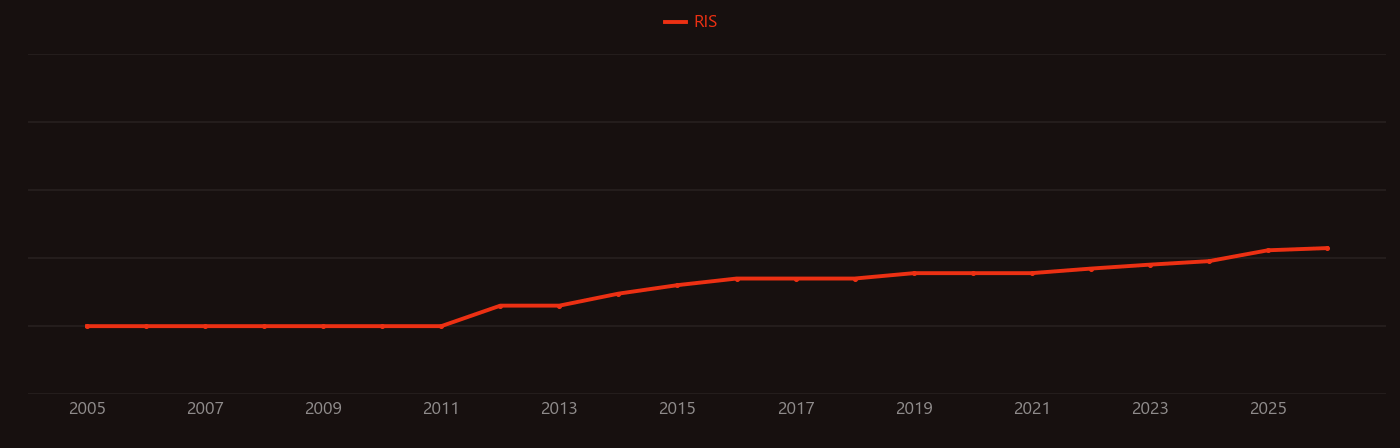Click the 2017 x-axis label

pos(796,409)
